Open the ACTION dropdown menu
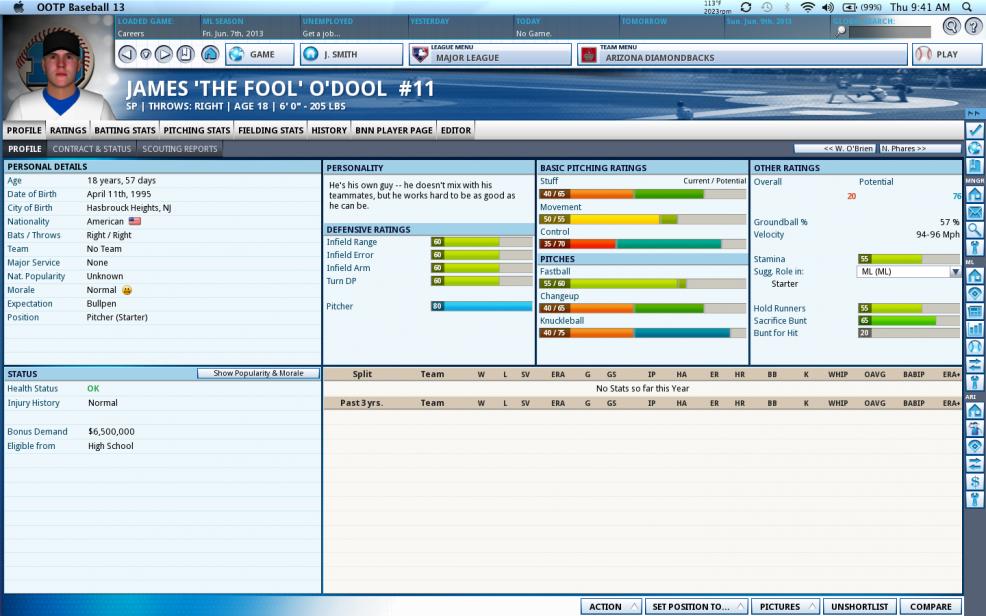 [x=611, y=606]
